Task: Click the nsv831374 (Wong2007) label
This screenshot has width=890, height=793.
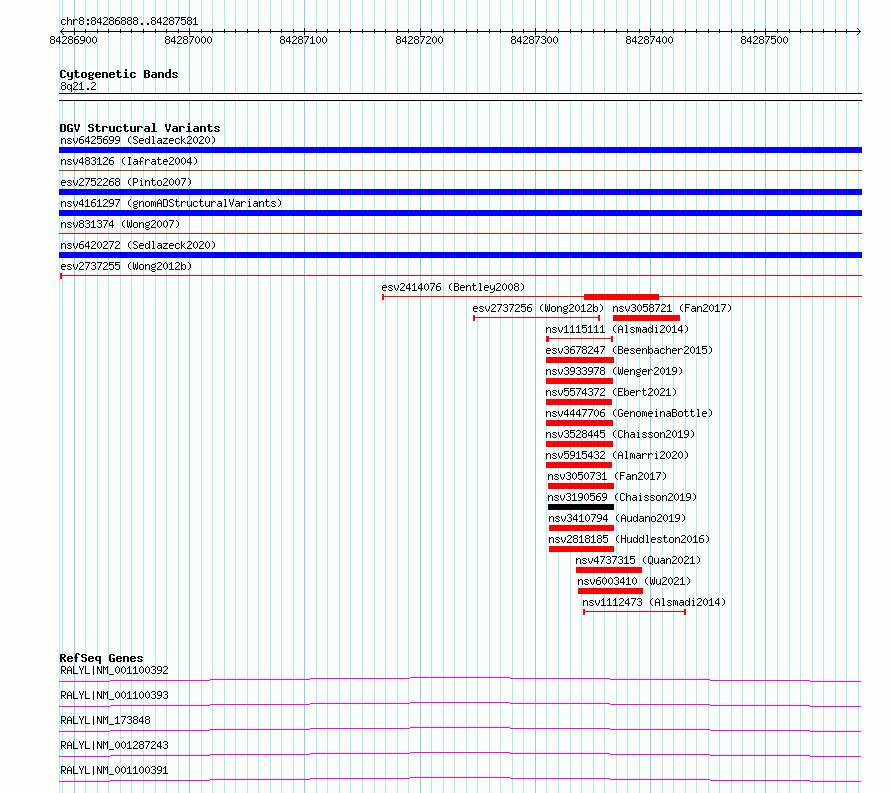Action: click(120, 224)
